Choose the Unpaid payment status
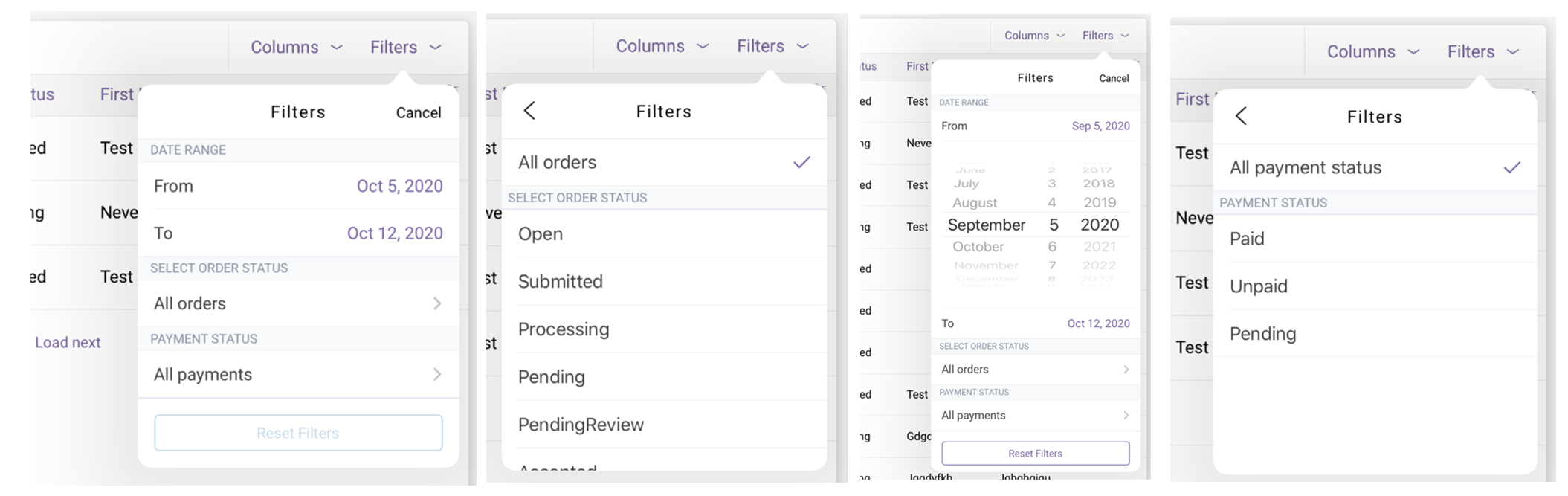This screenshot has width=1568, height=496. 1258,286
